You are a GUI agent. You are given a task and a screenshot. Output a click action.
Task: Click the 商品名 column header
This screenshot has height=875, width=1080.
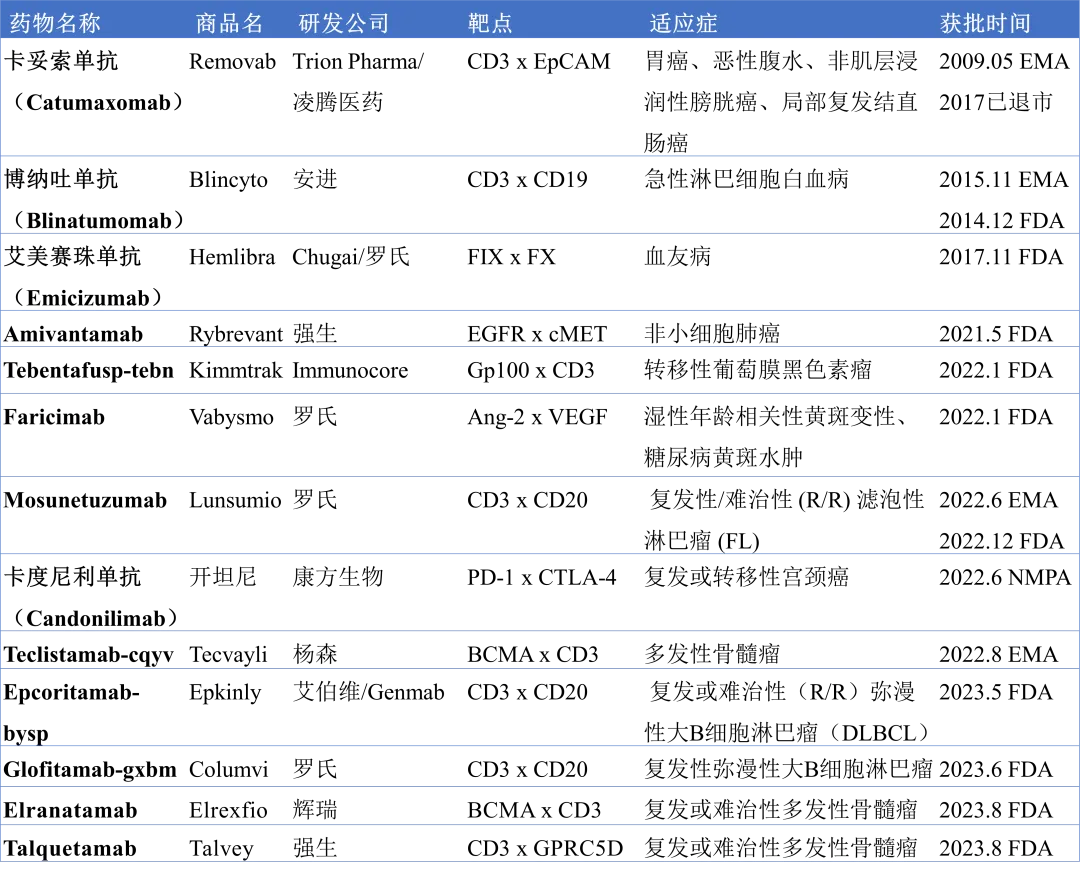(229, 23)
